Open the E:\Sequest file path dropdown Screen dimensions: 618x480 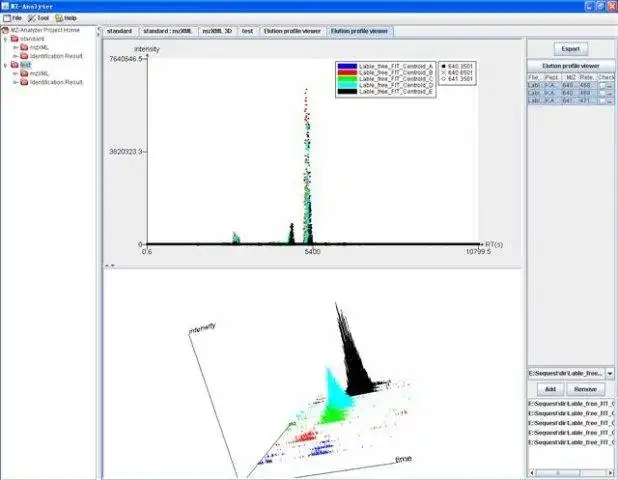[x=610, y=373]
